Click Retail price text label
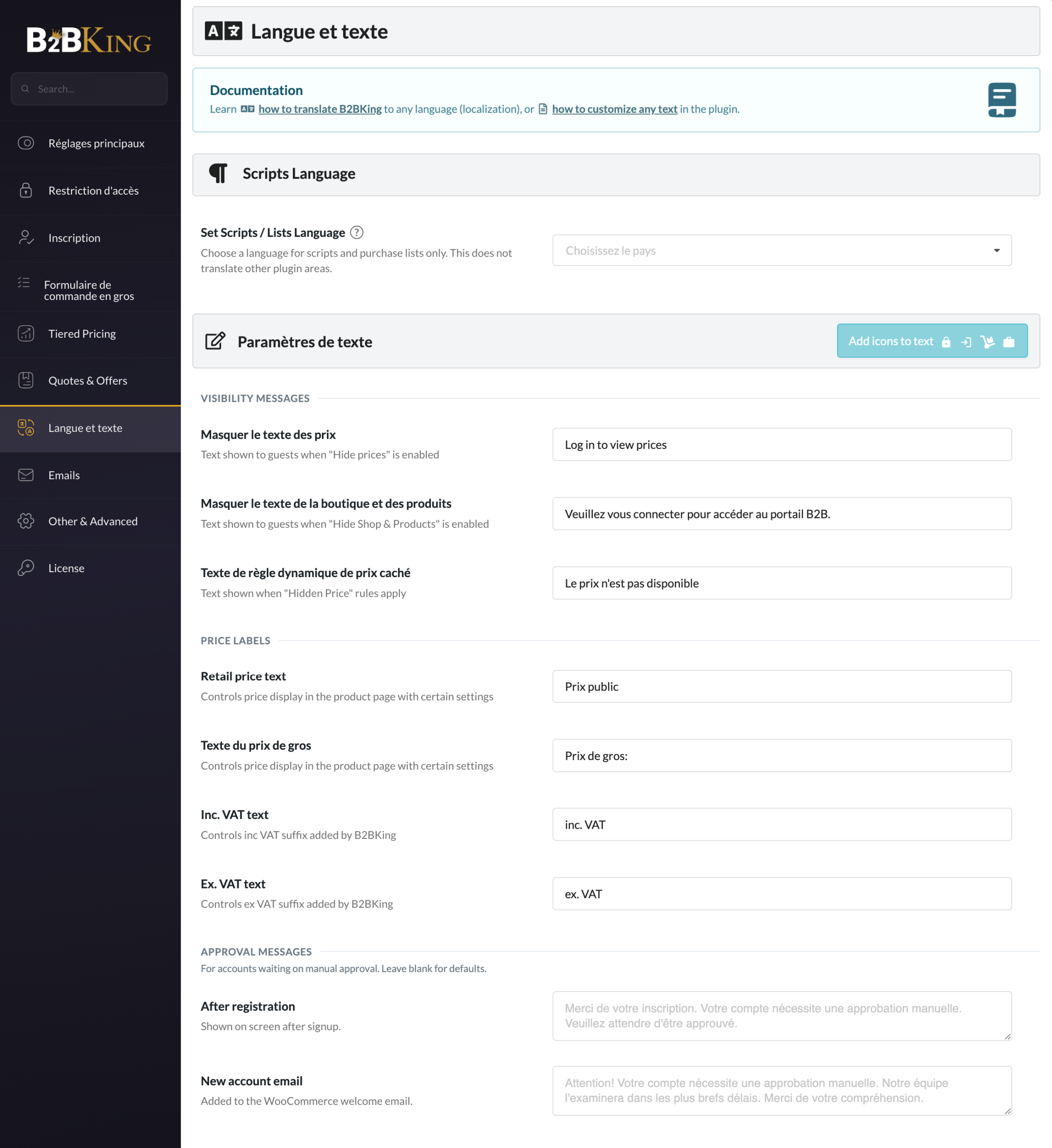The width and height of the screenshot is (1052, 1148). 243,676
